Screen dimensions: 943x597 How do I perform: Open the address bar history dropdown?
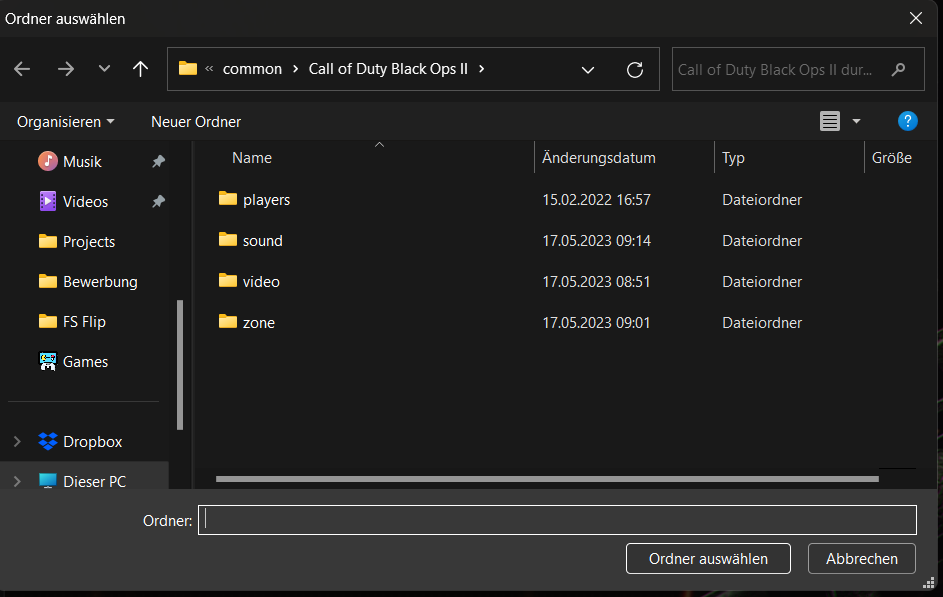(x=588, y=70)
